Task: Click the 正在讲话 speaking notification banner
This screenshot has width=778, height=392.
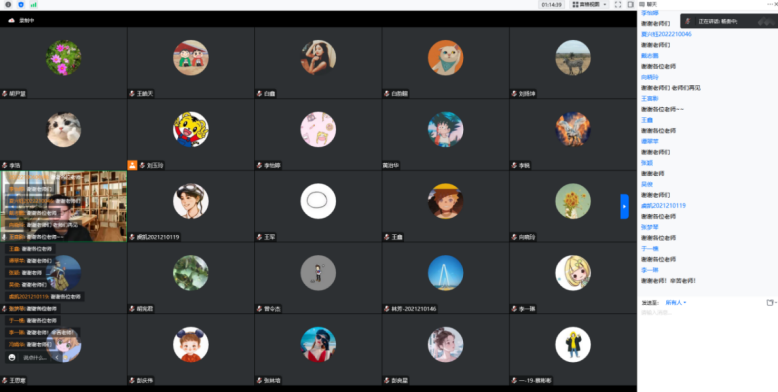Action: click(729, 21)
